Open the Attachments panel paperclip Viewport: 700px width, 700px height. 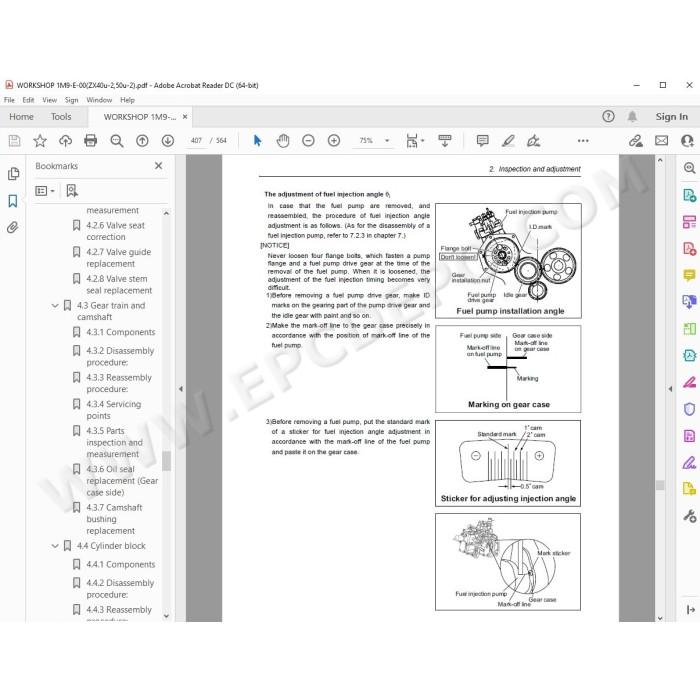click(x=13, y=228)
